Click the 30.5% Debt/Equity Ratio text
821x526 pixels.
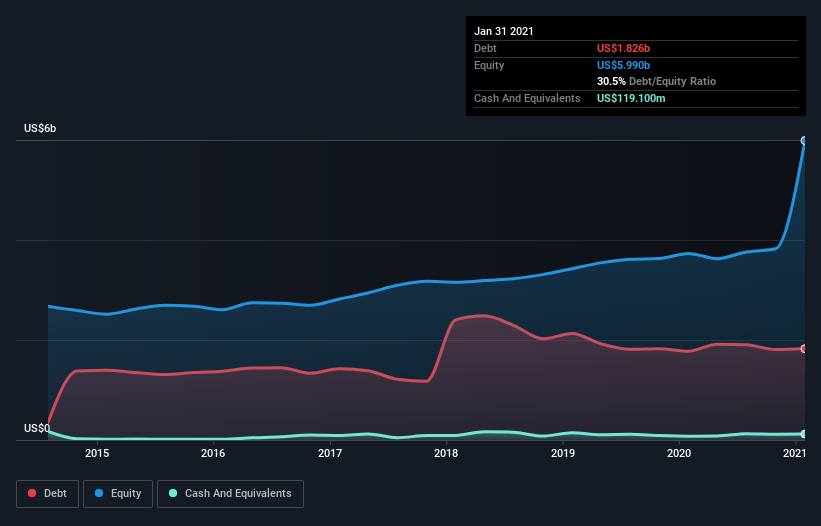[656, 81]
